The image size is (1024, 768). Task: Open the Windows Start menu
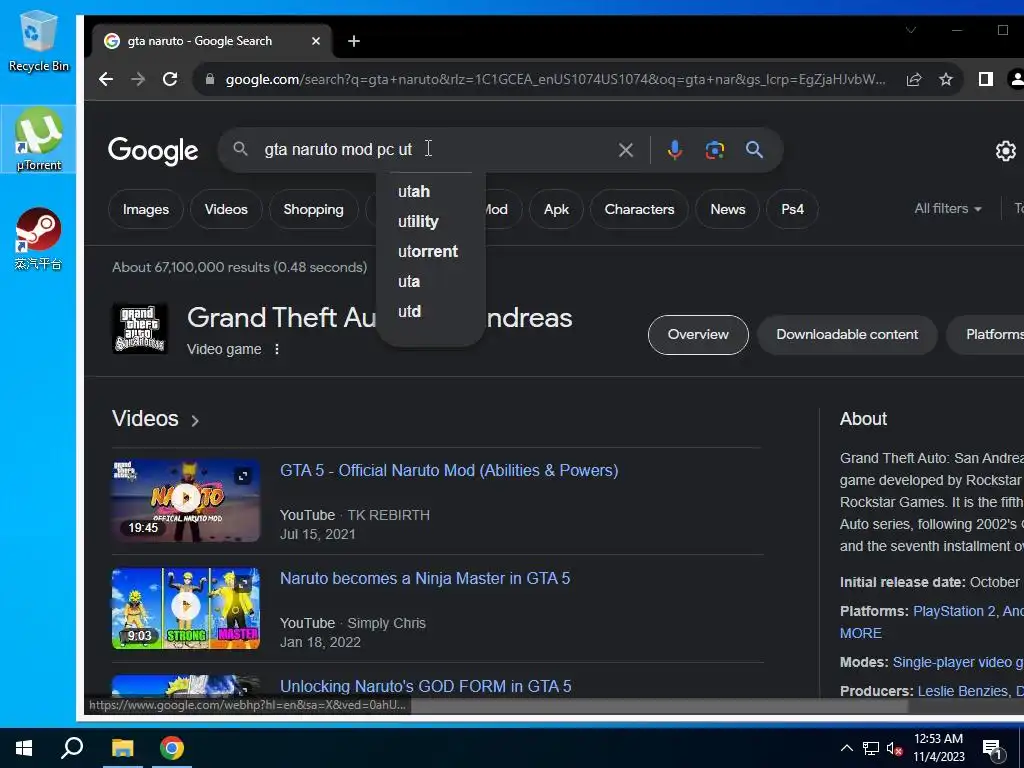pyautogui.click(x=24, y=748)
